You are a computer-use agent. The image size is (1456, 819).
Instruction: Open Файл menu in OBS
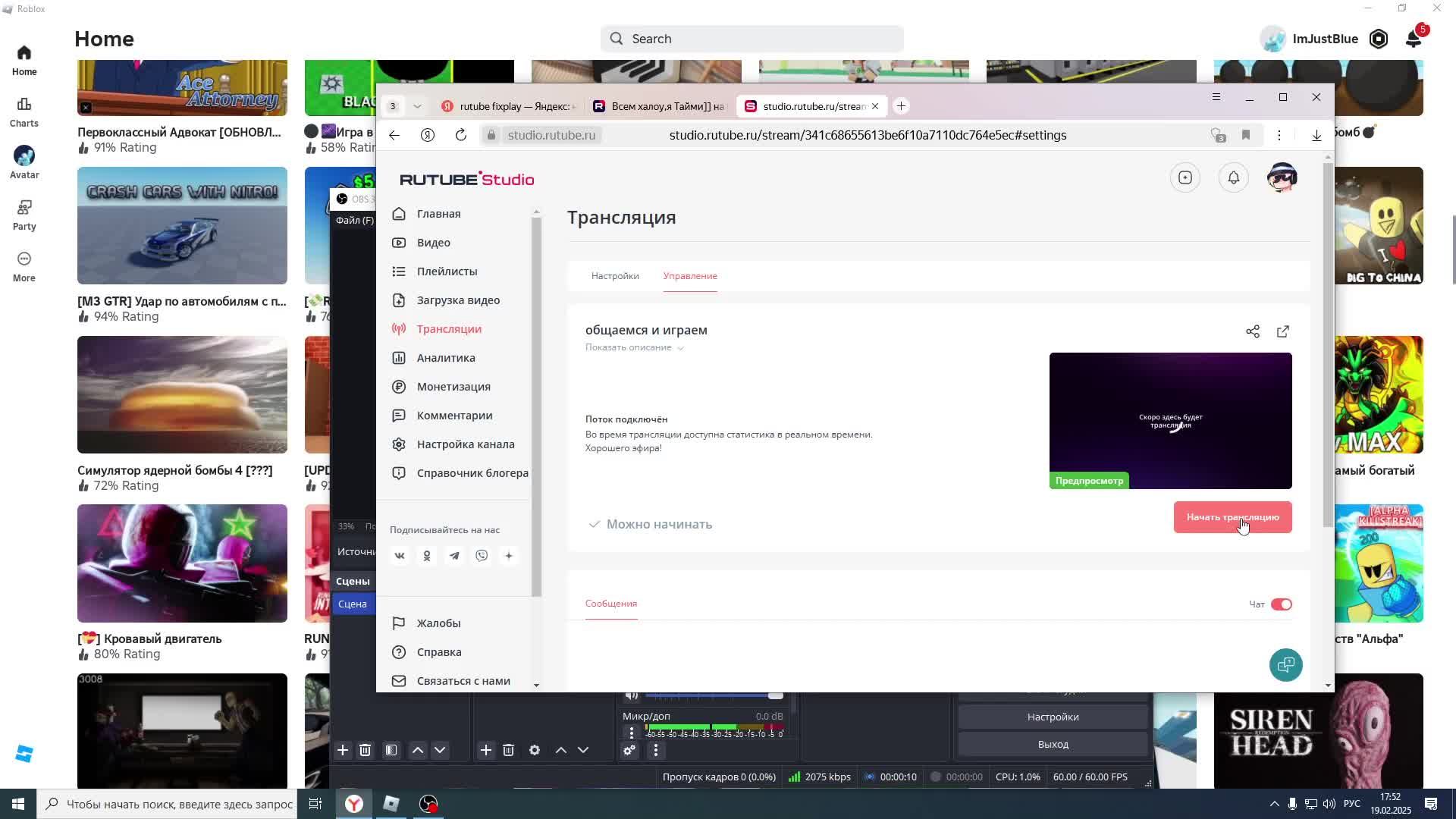click(x=355, y=221)
